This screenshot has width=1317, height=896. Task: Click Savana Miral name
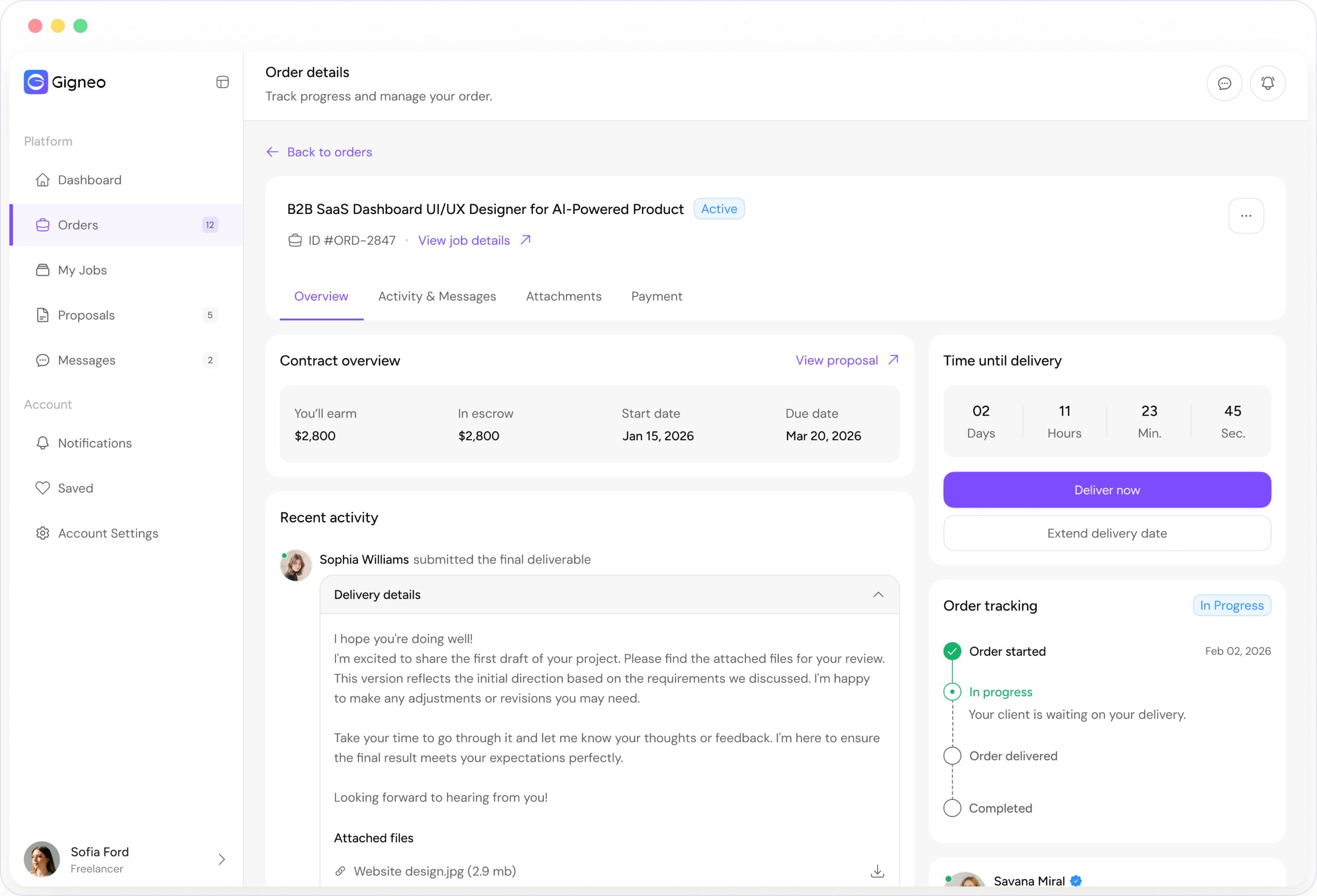coord(1029,881)
